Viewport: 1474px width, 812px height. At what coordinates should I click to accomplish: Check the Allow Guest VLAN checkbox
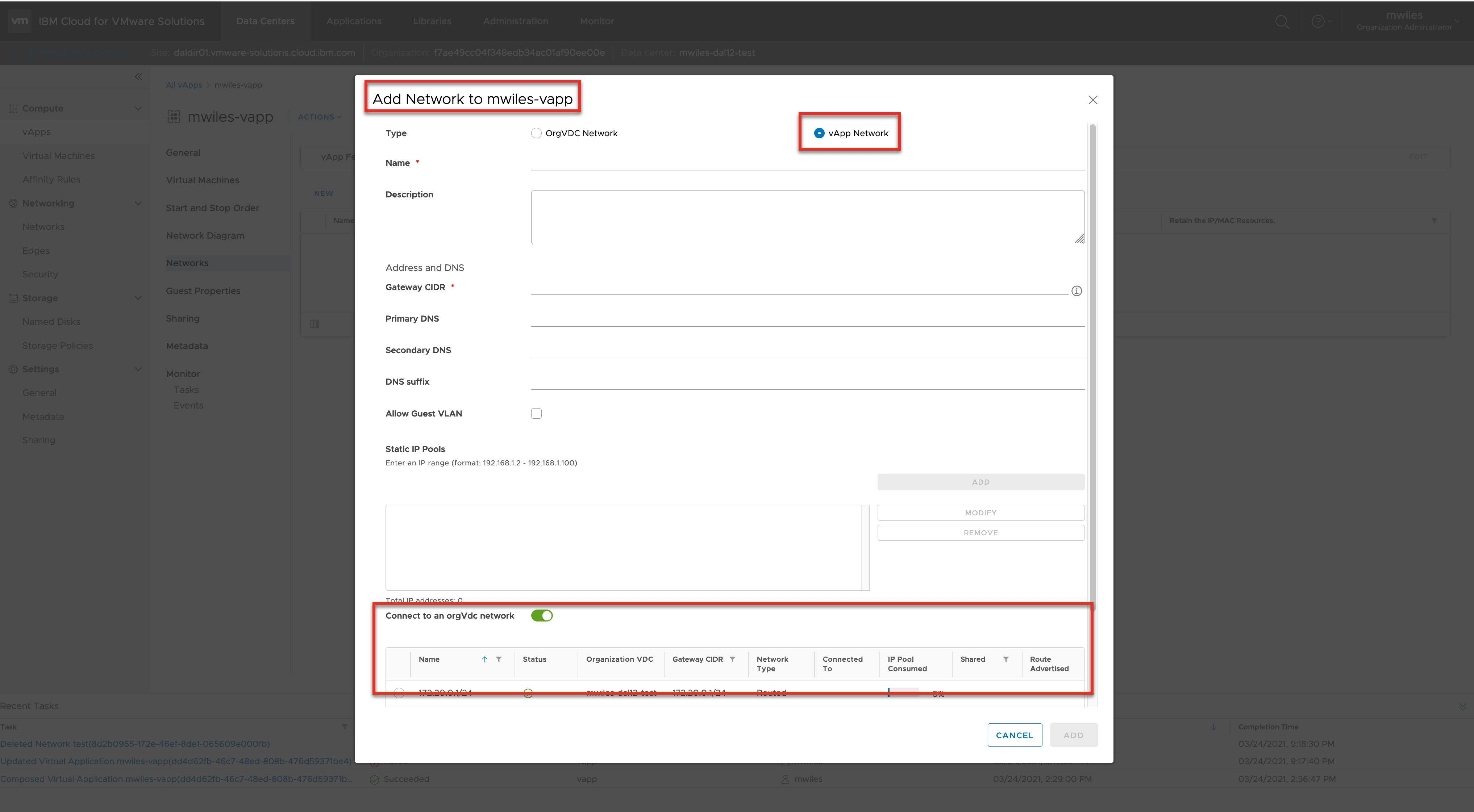(x=536, y=414)
